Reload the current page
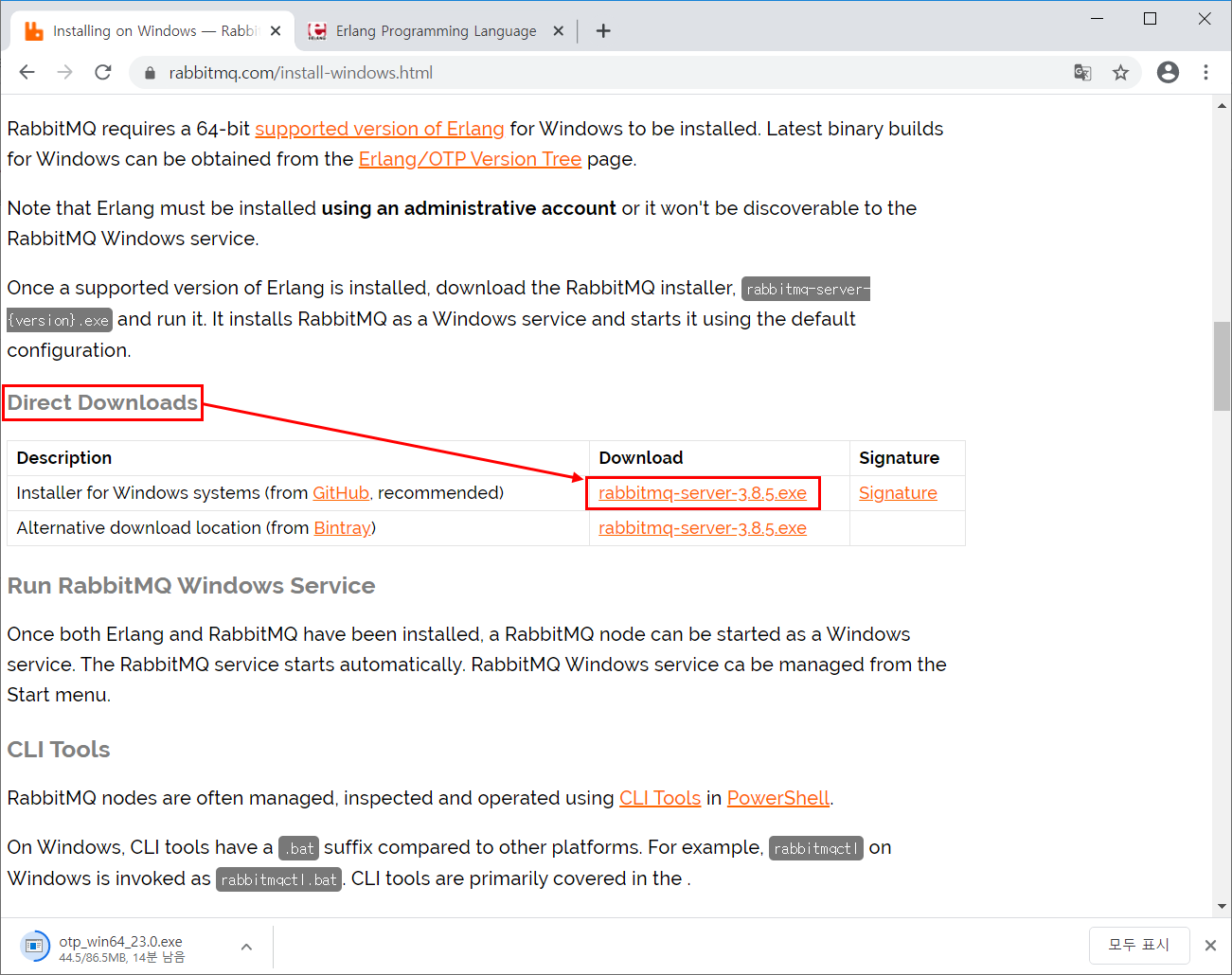The height and width of the screenshot is (975, 1232). click(103, 73)
